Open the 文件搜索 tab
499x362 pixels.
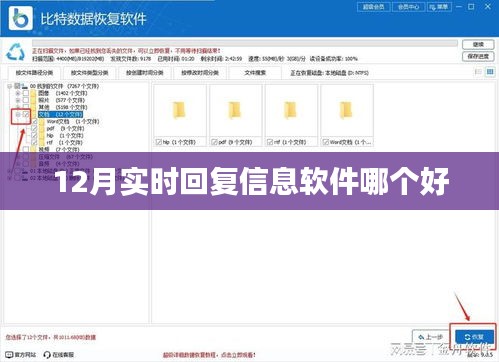click(x=255, y=73)
